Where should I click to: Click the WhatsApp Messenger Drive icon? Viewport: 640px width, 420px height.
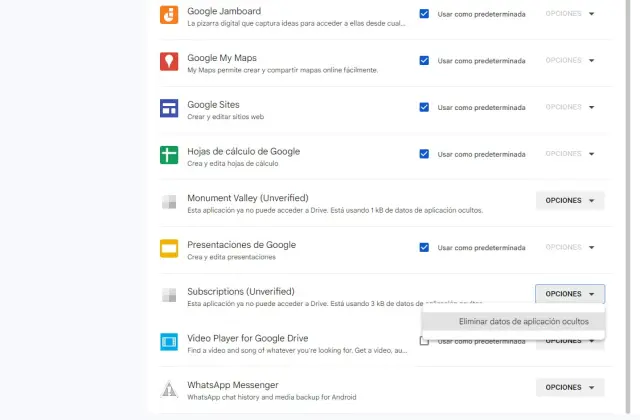coord(169,388)
